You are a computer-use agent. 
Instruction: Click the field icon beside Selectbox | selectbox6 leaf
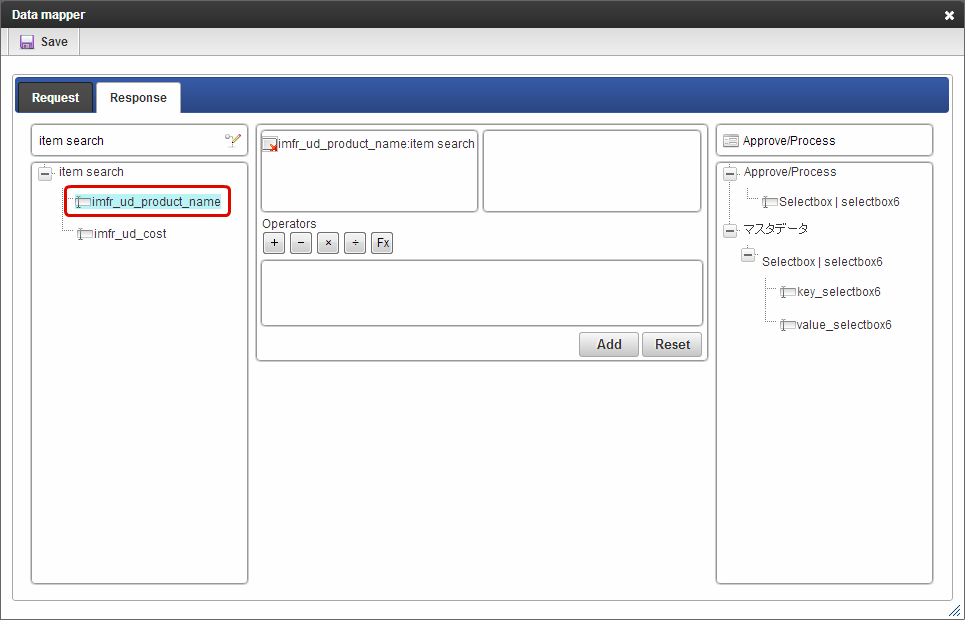point(770,202)
